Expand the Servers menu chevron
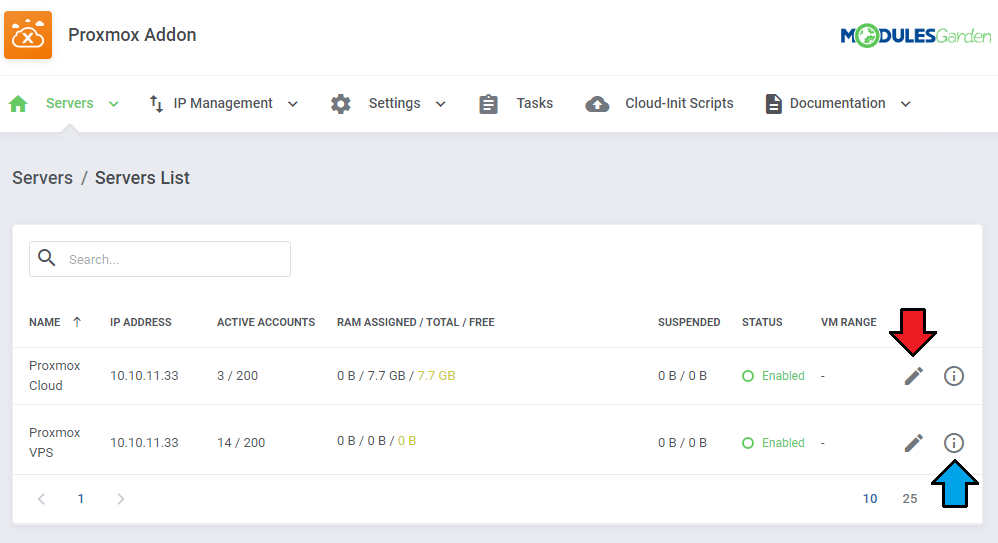Screen dimensions: 998x543 click(113, 104)
